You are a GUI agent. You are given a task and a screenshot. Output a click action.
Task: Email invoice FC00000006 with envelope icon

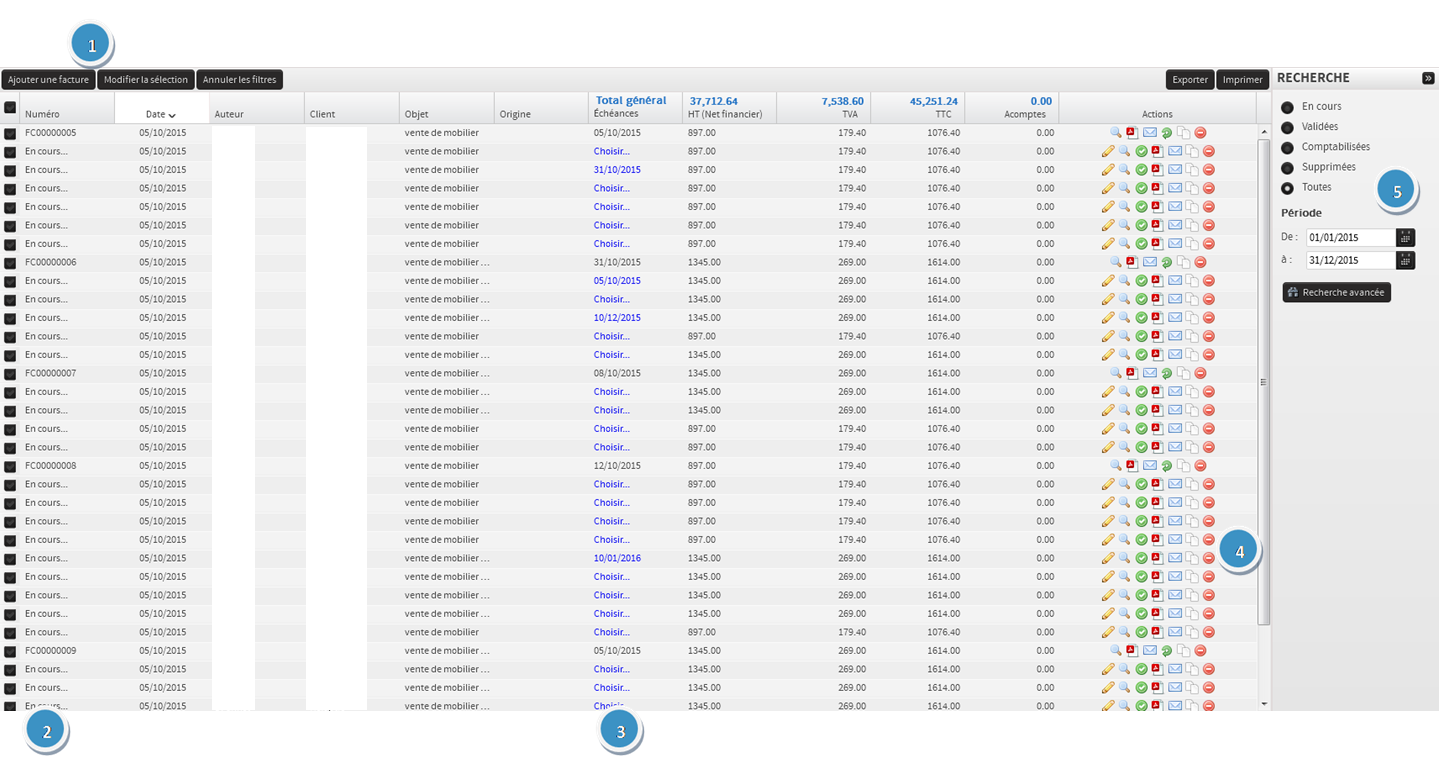pos(1149,262)
